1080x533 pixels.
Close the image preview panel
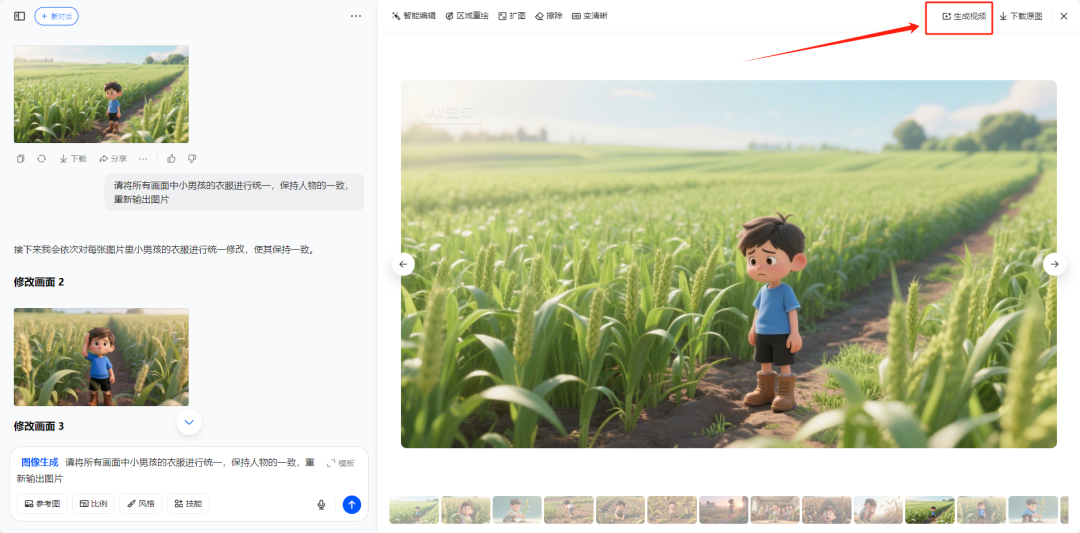tap(1063, 16)
